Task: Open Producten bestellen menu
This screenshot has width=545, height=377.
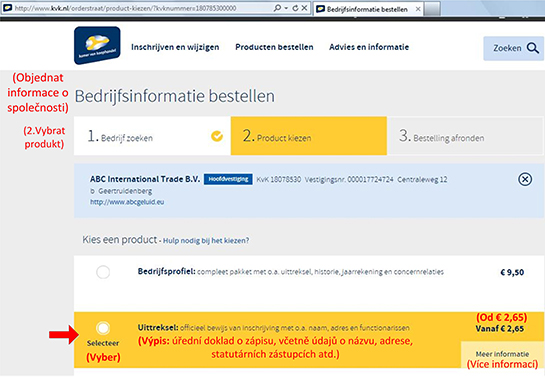Action: click(274, 47)
